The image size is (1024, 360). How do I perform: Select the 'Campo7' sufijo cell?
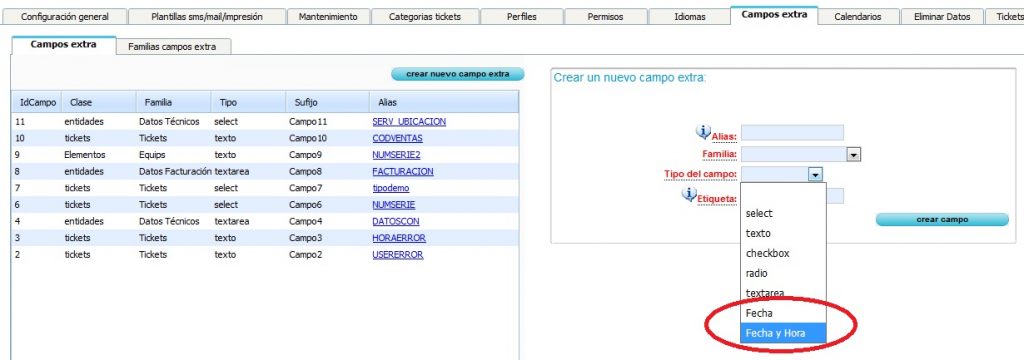(x=305, y=188)
